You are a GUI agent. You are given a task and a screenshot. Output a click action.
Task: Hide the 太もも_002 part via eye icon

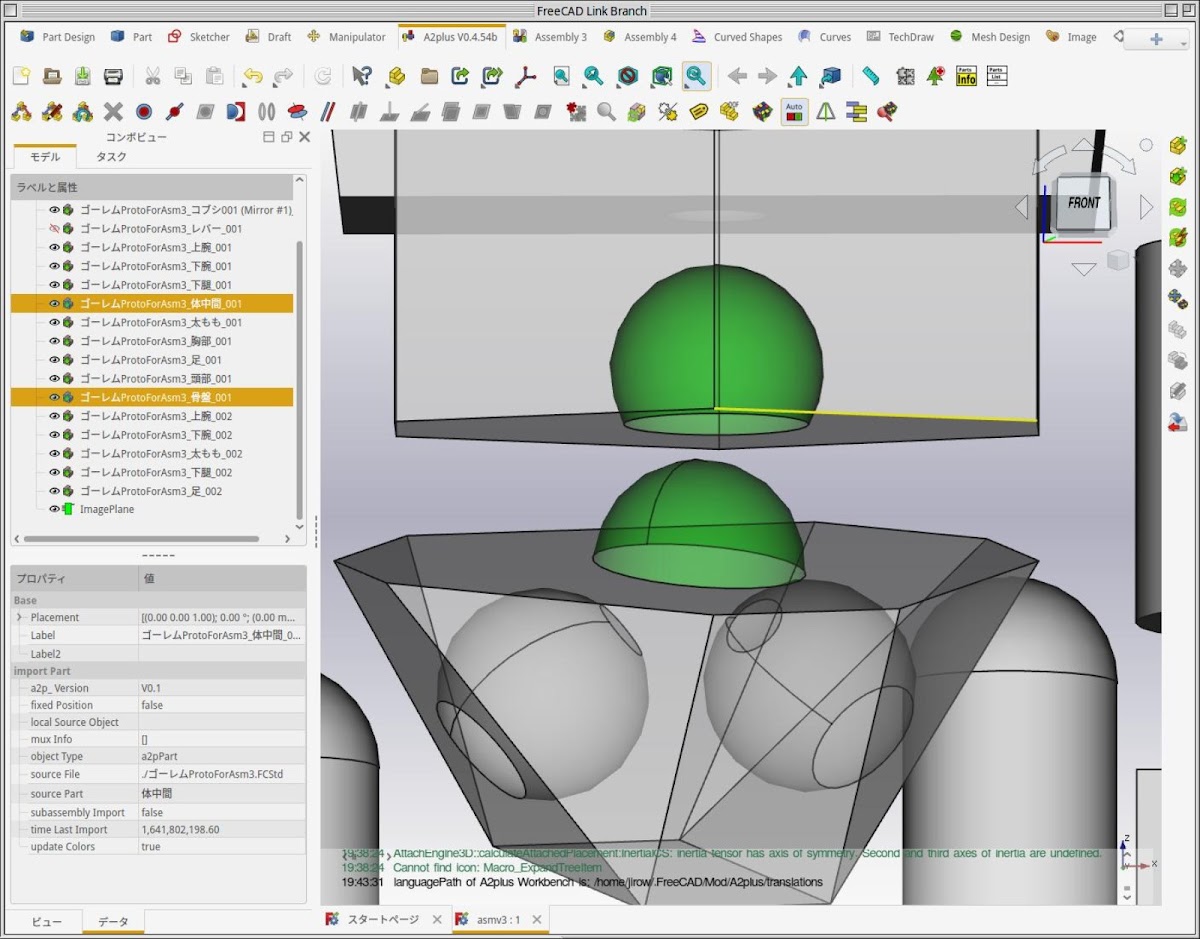[x=55, y=454]
